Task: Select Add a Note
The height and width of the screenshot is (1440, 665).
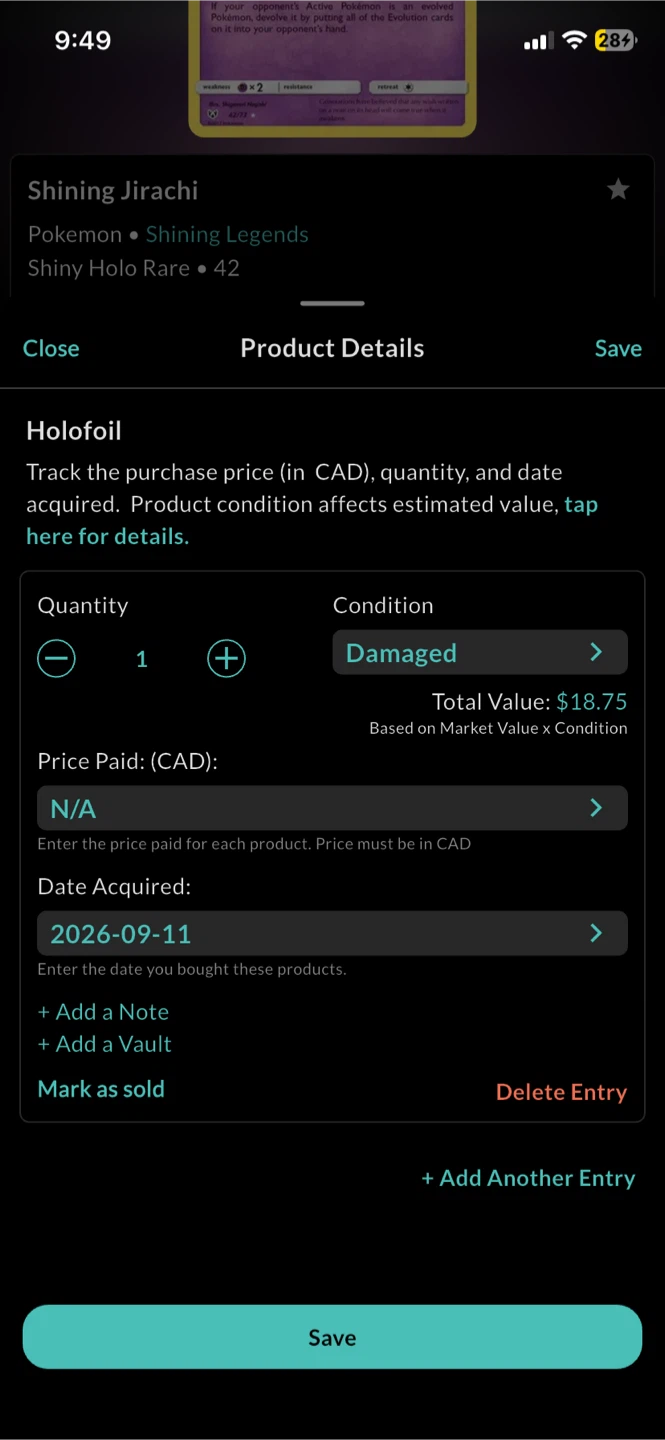Action: click(x=103, y=1012)
